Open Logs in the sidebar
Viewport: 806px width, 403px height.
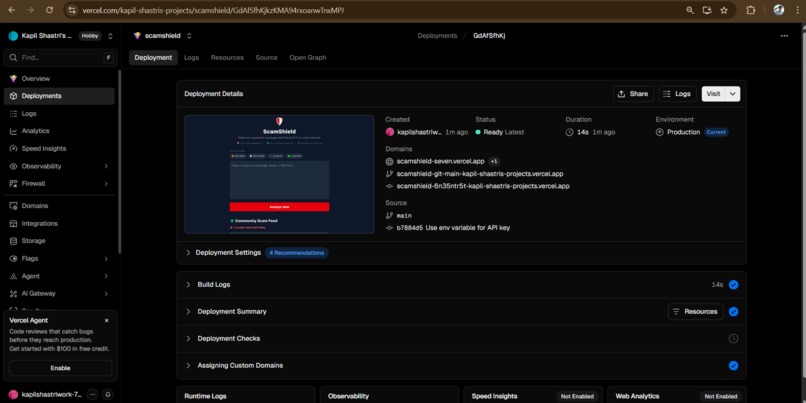point(59,114)
